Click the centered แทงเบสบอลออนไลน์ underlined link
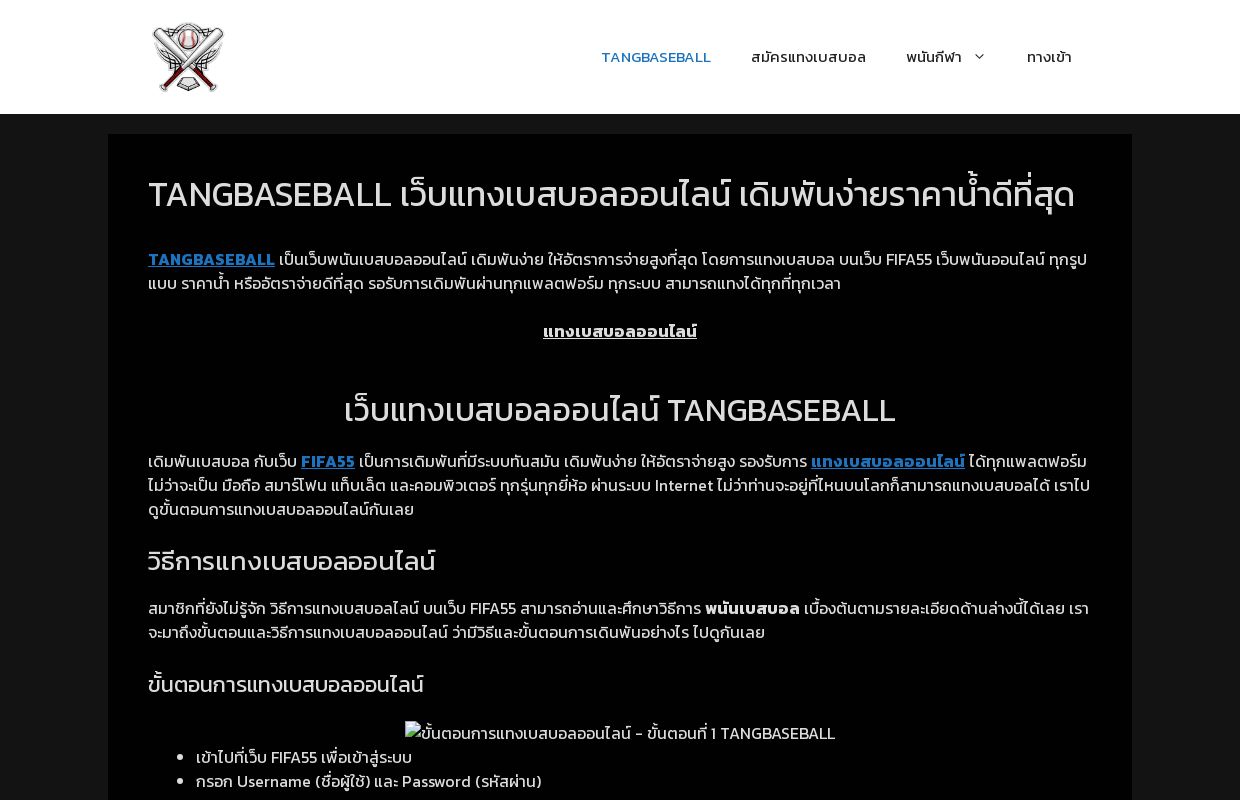1240x800 pixels. pyautogui.click(x=620, y=331)
